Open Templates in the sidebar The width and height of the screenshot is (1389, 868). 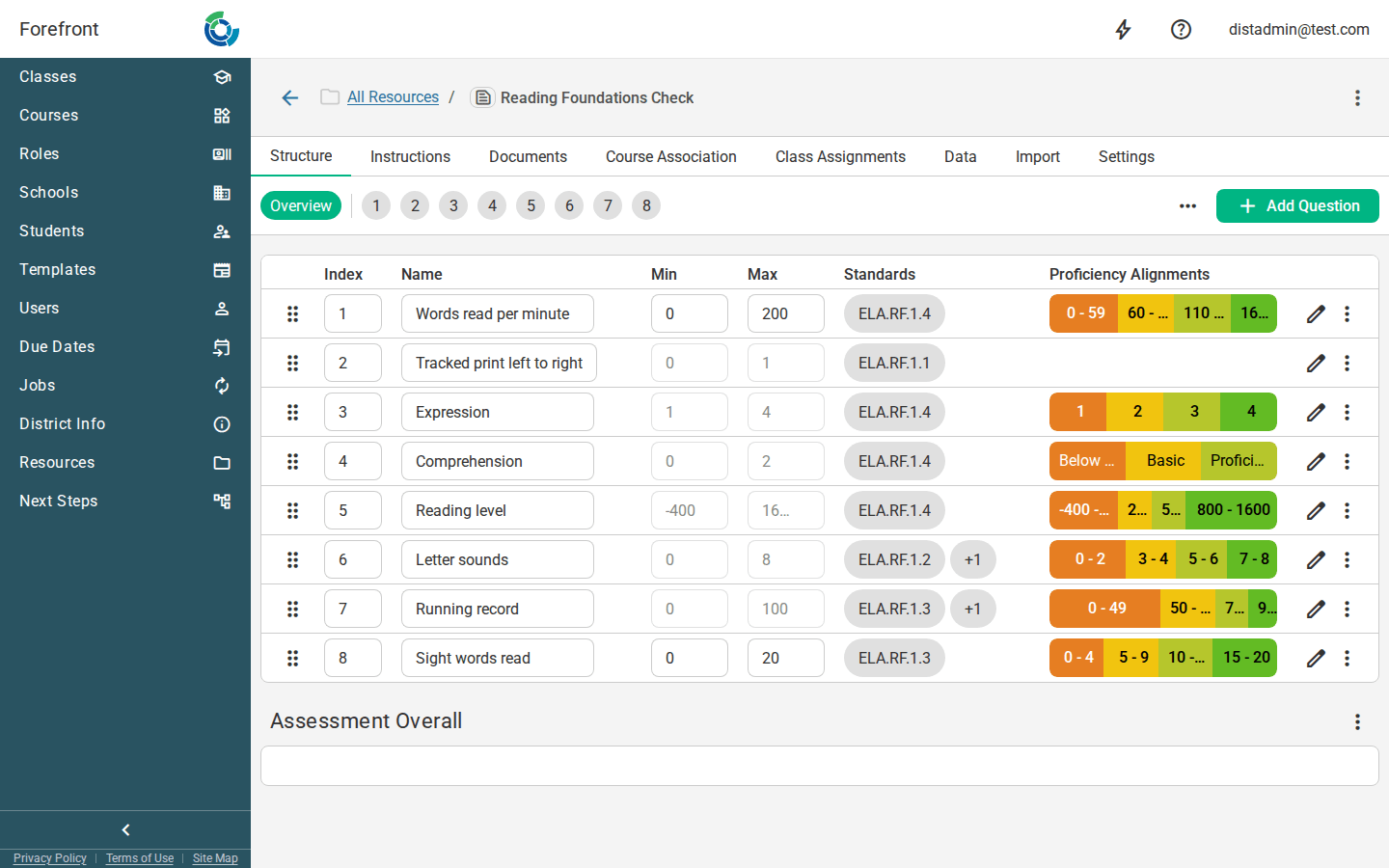pos(125,270)
